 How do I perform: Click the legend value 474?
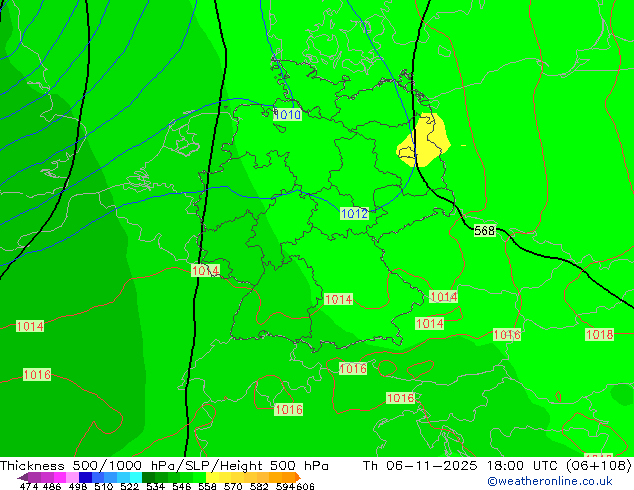(x=29, y=486)
